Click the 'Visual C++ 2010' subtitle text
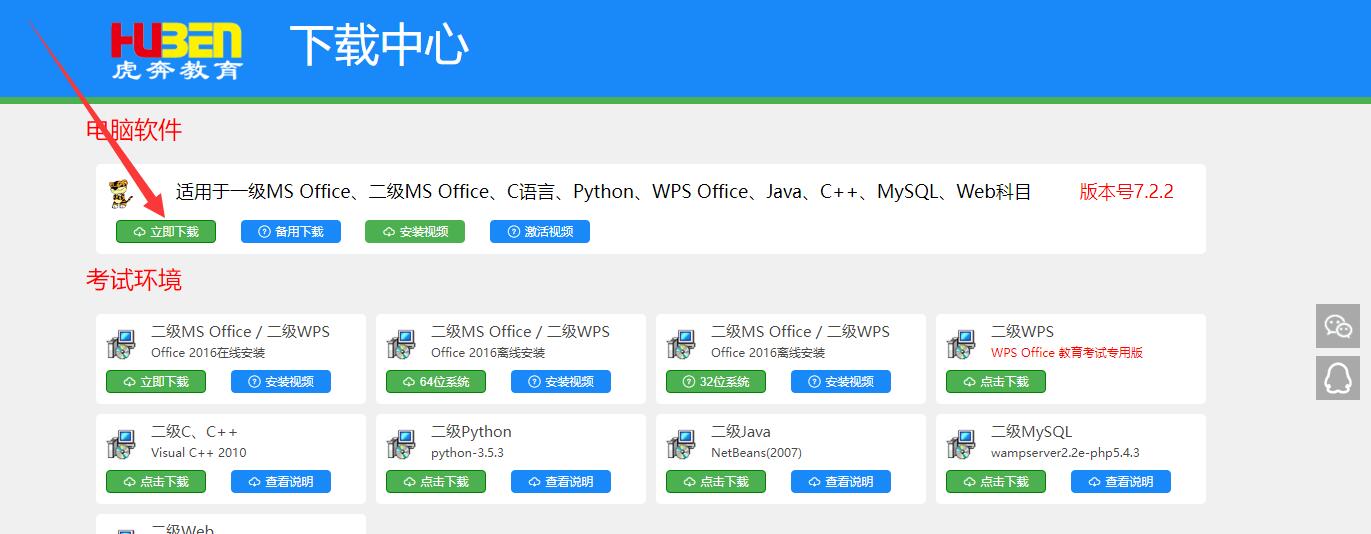 198,453
